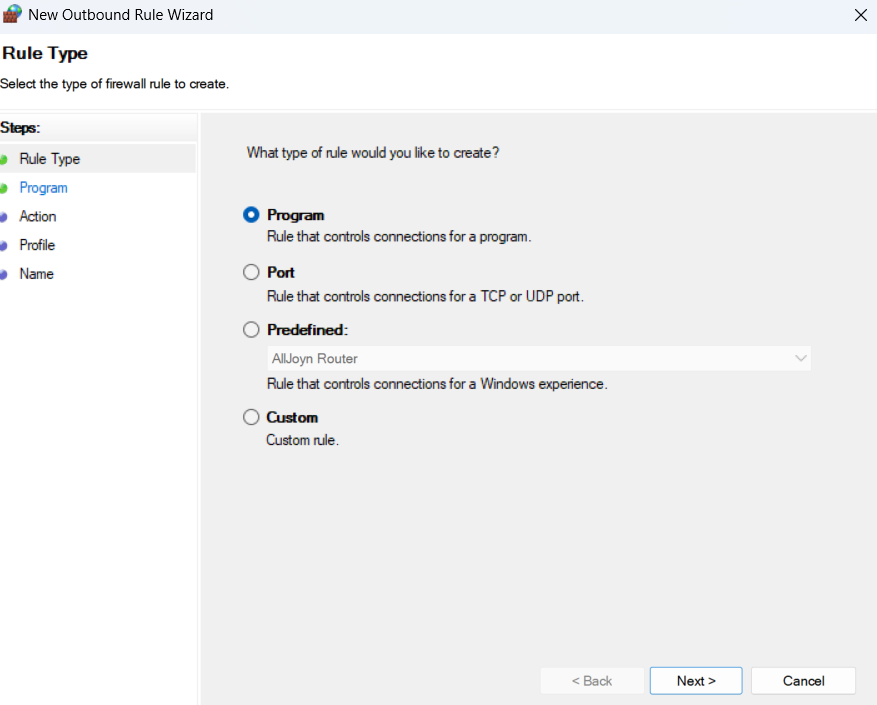Go to the Rule Type step in sidebar
The width and height of the screenshot is (877, 705).
(x=49, y=159)
